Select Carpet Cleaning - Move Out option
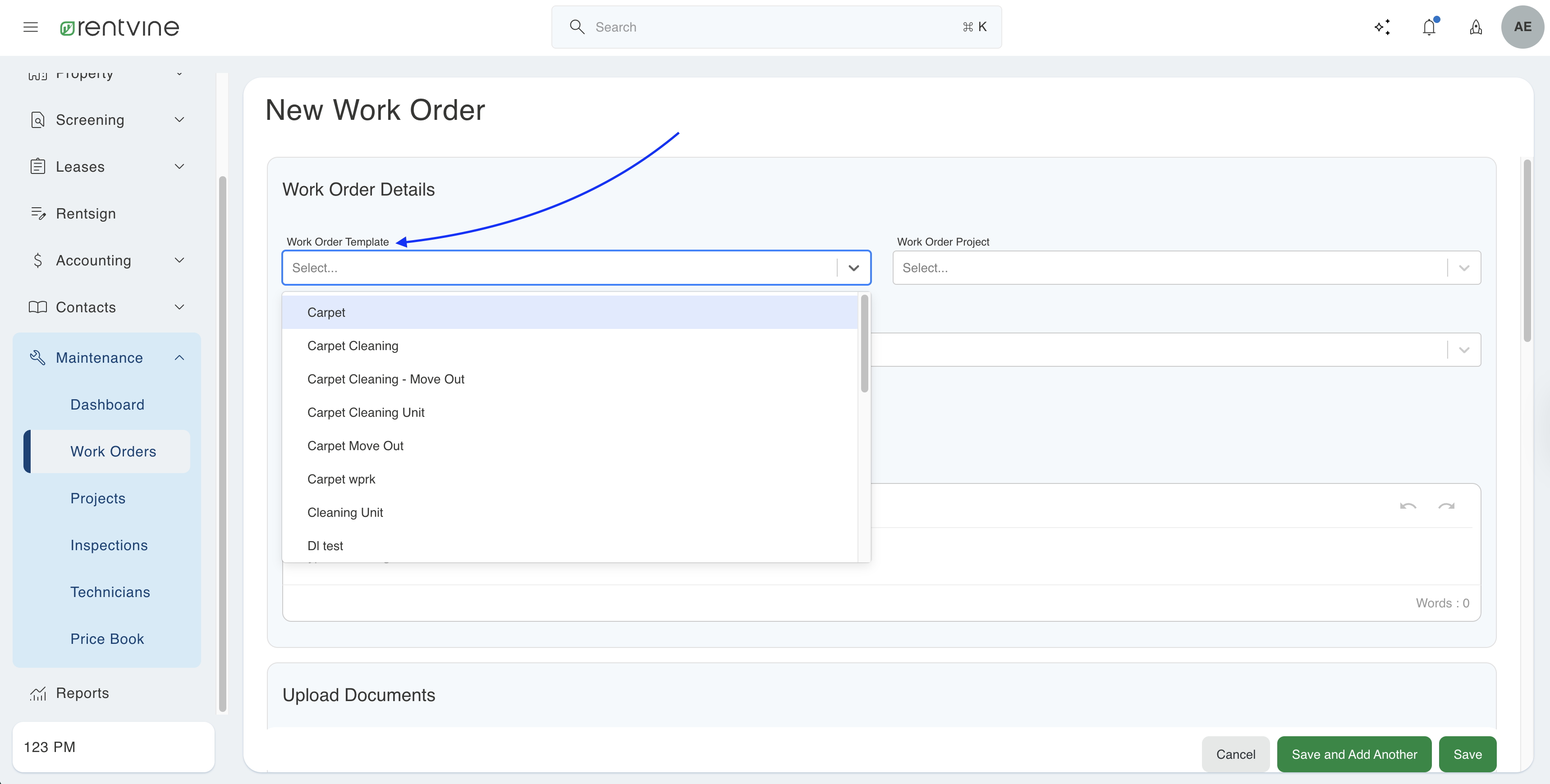 [385, 379]
